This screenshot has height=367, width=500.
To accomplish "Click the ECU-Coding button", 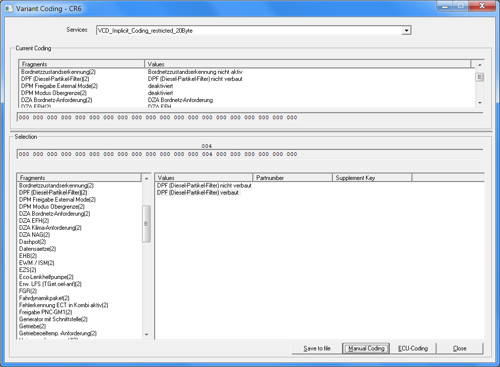I will pyautogui.click(x=413, y=348).
